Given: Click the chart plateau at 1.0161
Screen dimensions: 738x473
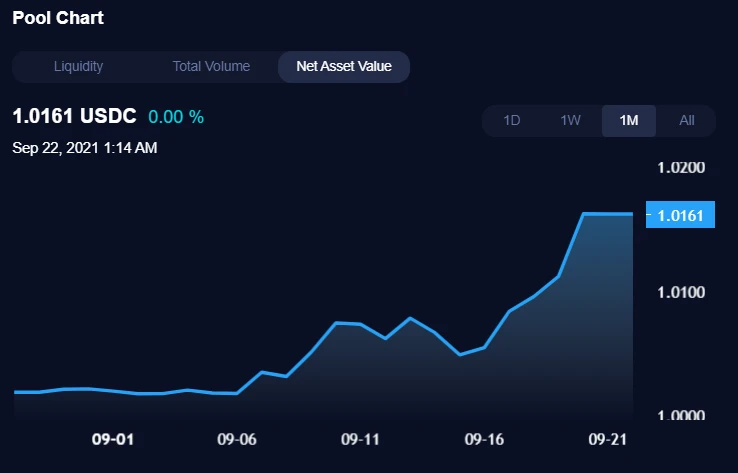Looking at the screenshot, I should click(608, 214).
